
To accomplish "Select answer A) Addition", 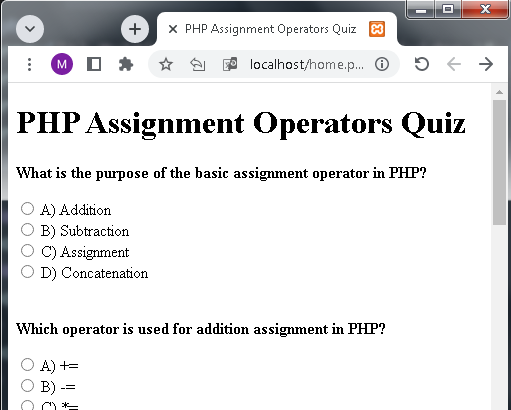I will (x=27, y=209).
